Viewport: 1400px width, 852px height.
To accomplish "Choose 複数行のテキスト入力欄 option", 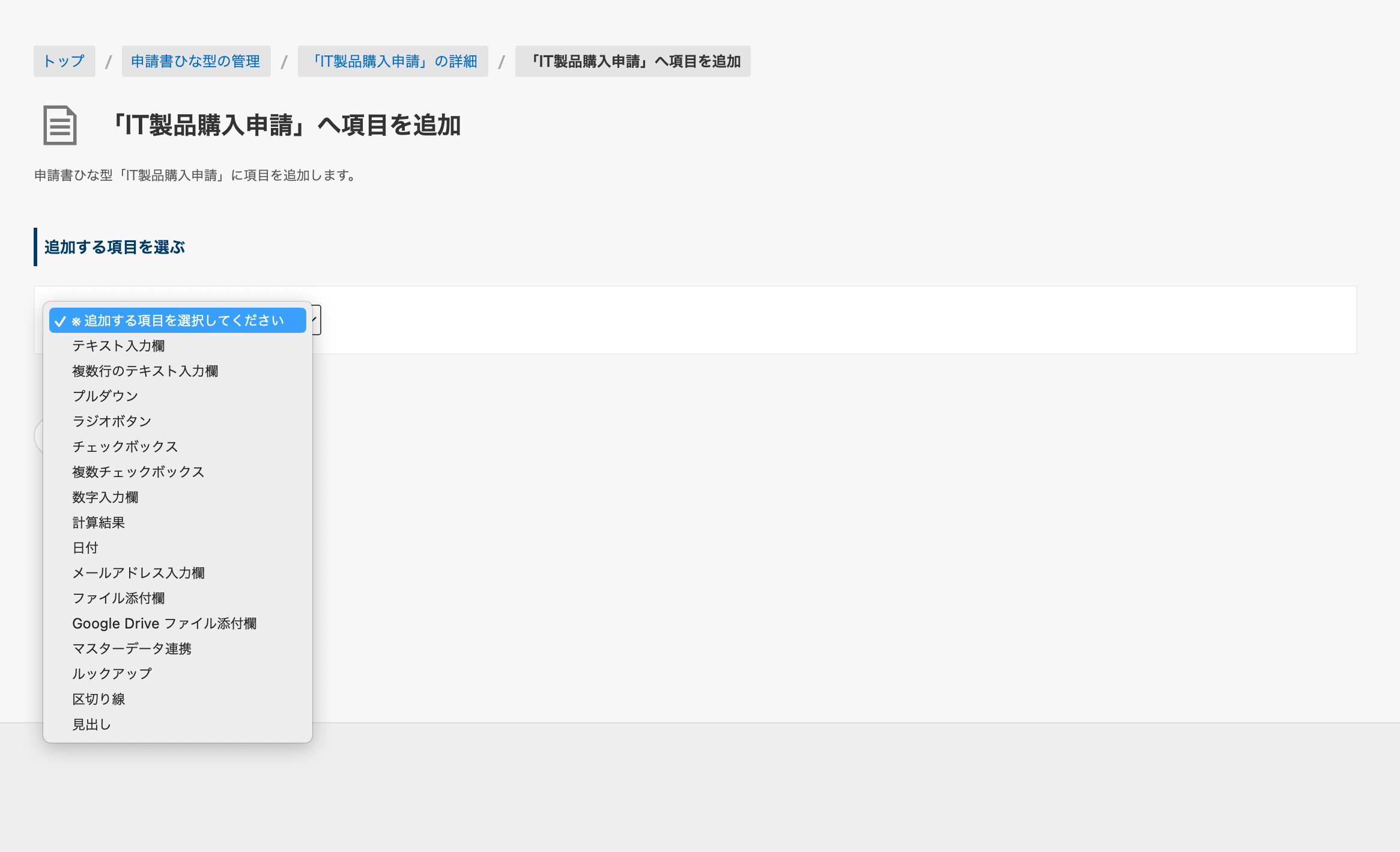I will [x=178, y=371].
